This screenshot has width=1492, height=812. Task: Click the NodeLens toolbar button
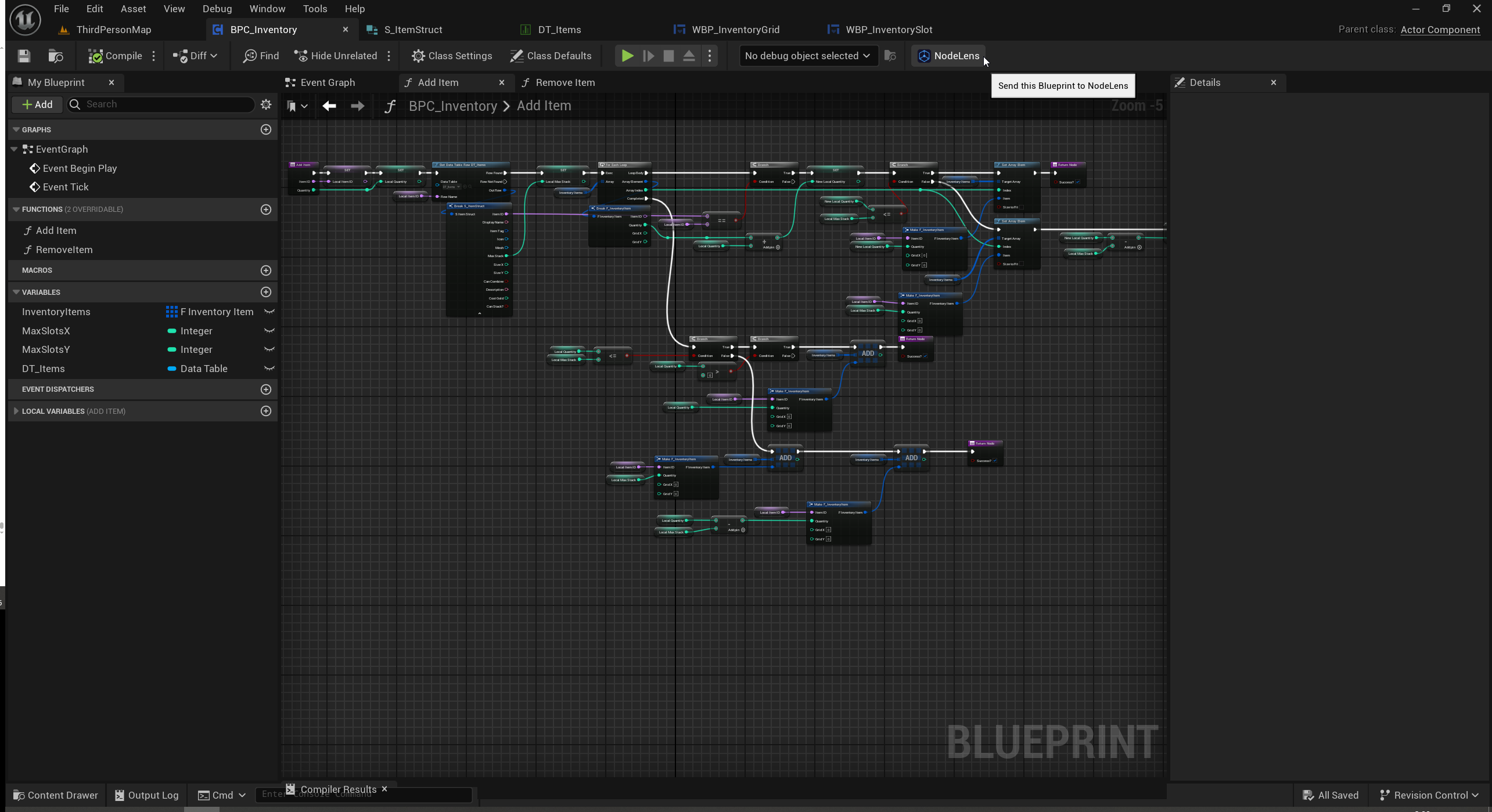(x=948, y=56)
